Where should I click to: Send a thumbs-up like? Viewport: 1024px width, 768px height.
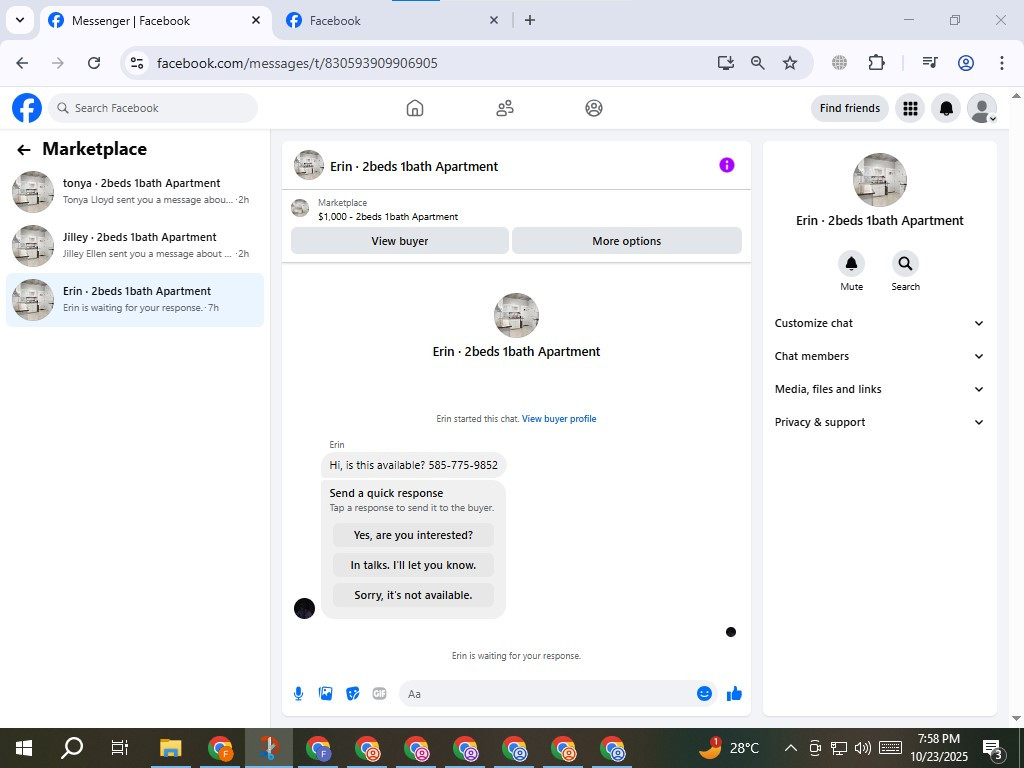click(x=735, y=694)
